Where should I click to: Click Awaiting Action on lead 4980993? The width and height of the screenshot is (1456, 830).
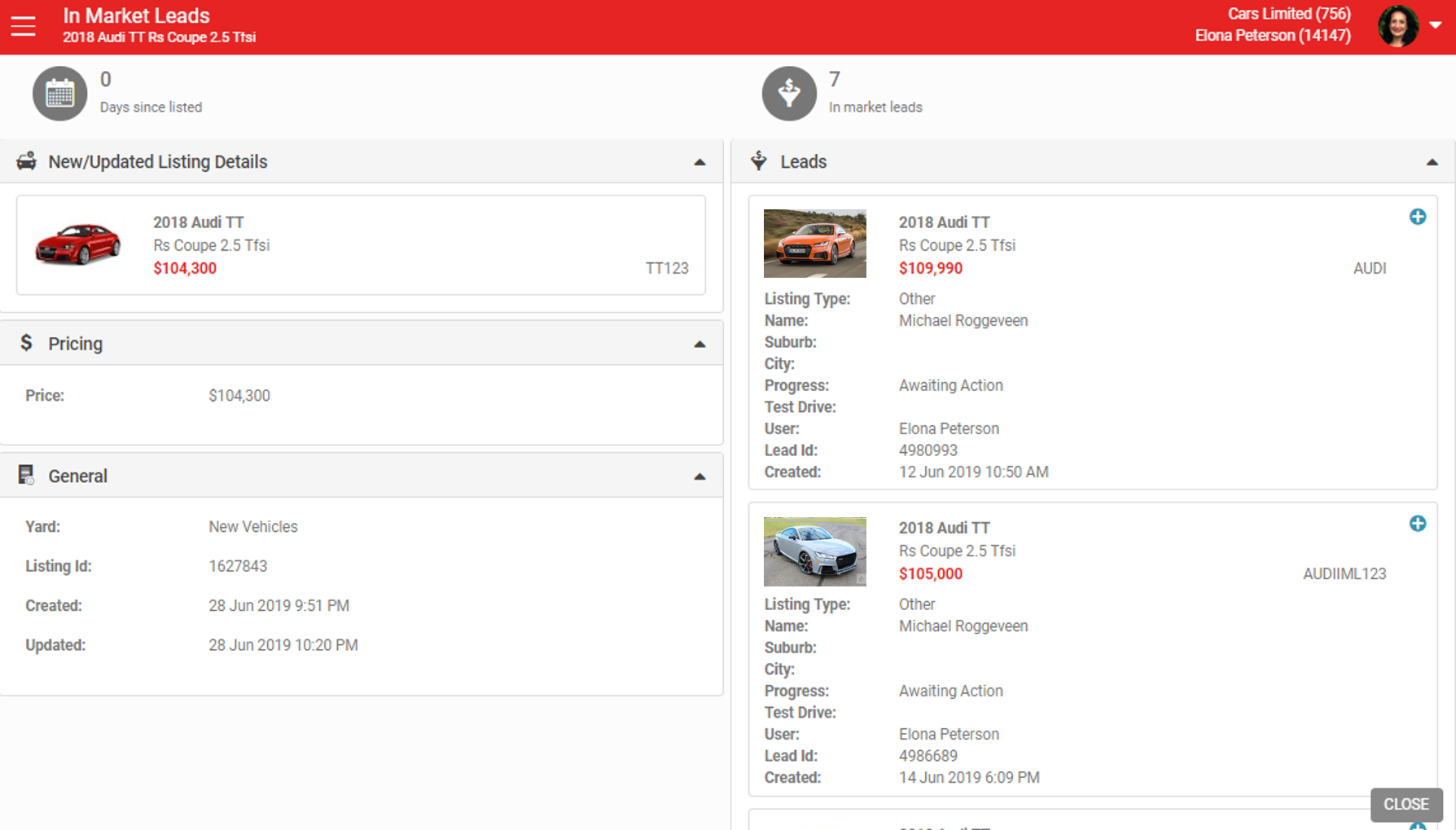tap(951, 385)
